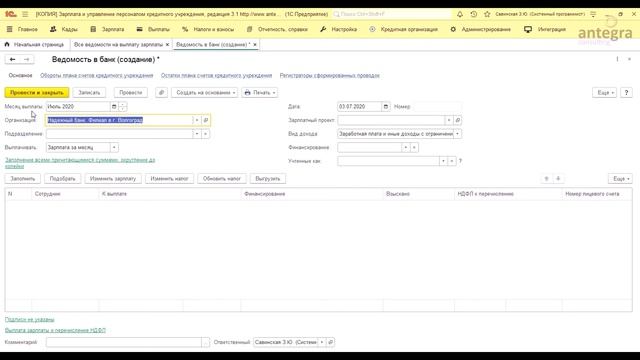Expand the Выплачивать dropdown
The height and width of the screenshot is (360, 640).
[114, 147]
